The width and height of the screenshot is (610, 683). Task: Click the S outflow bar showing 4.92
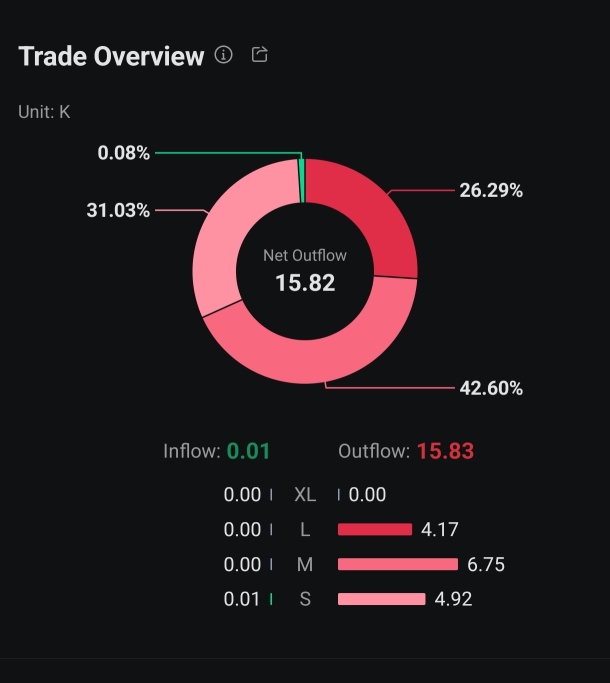coord(381,599)
